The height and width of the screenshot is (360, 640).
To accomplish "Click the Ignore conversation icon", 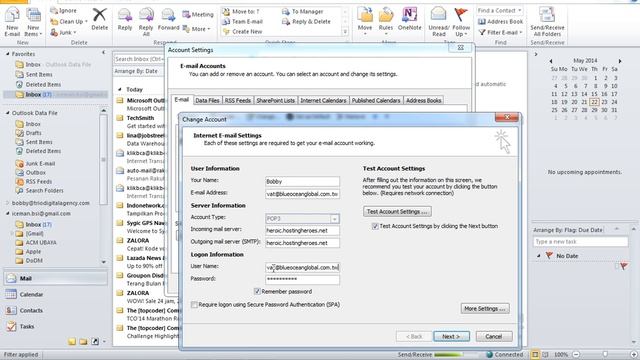I will click(63, 10).
